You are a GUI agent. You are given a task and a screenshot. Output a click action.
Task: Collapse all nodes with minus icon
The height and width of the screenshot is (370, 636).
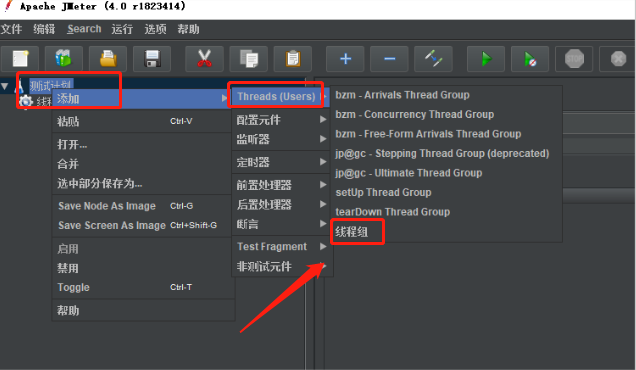click(x=389, y=59)
